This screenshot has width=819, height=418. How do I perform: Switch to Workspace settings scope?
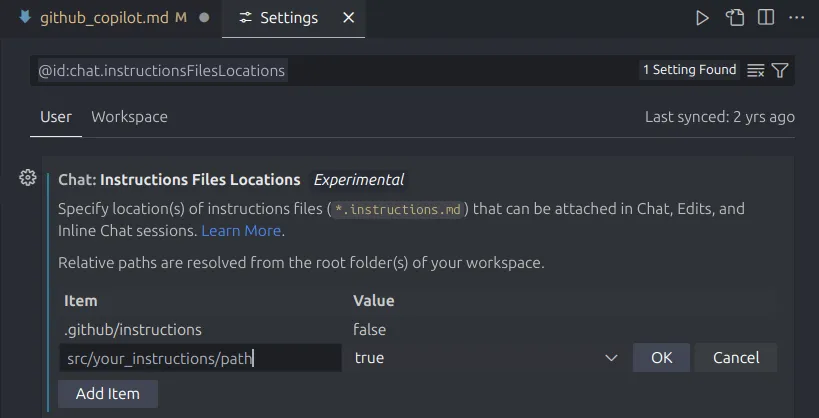[x=130, y=117]
